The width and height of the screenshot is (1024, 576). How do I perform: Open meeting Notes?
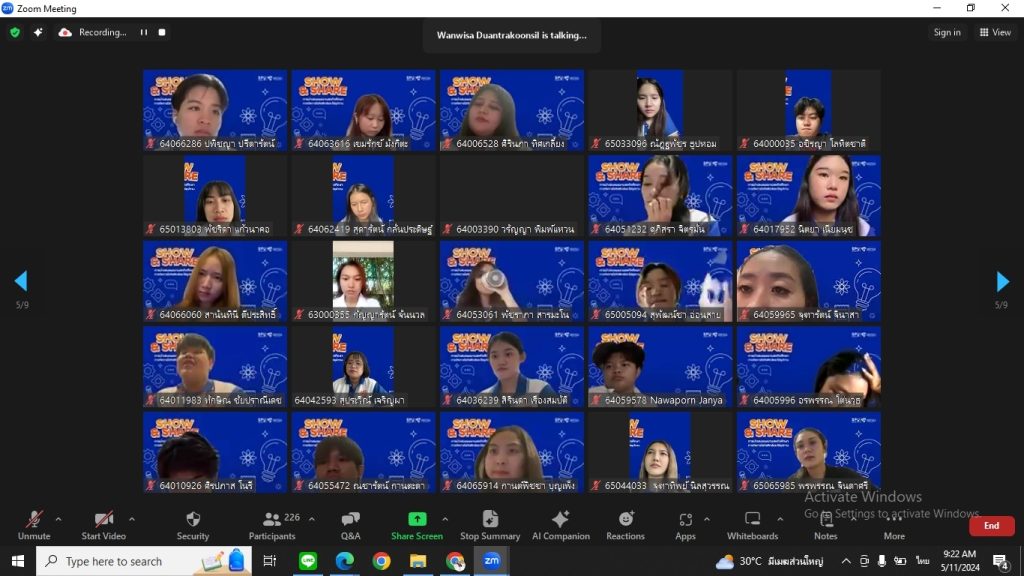click(825, 526)
